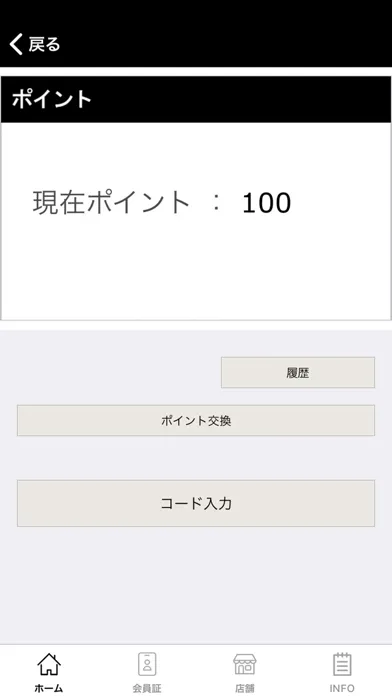The width and height of the screenshot is (392, 696).
Task: Tap the house icon in bottom bar
Action: [49, 664]
